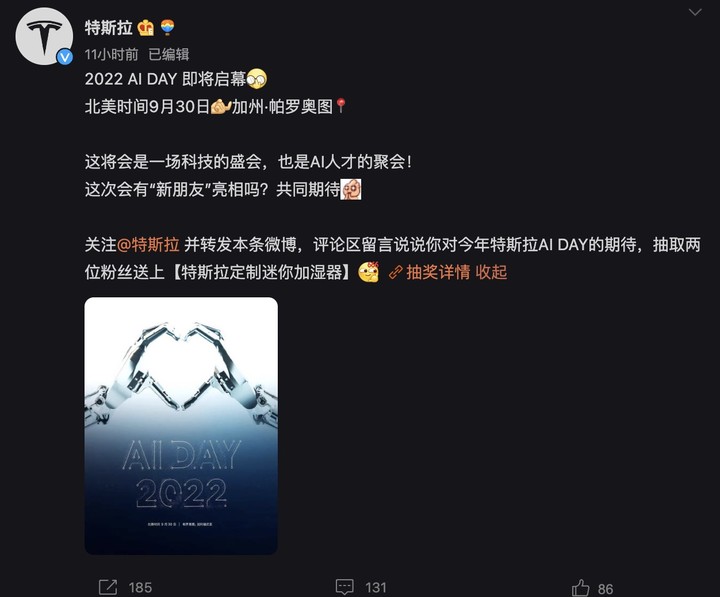The width and height of the screenshot is (720, 597).
Task: Open comments via speech bubble icon
Action: [x=344, y=587]
